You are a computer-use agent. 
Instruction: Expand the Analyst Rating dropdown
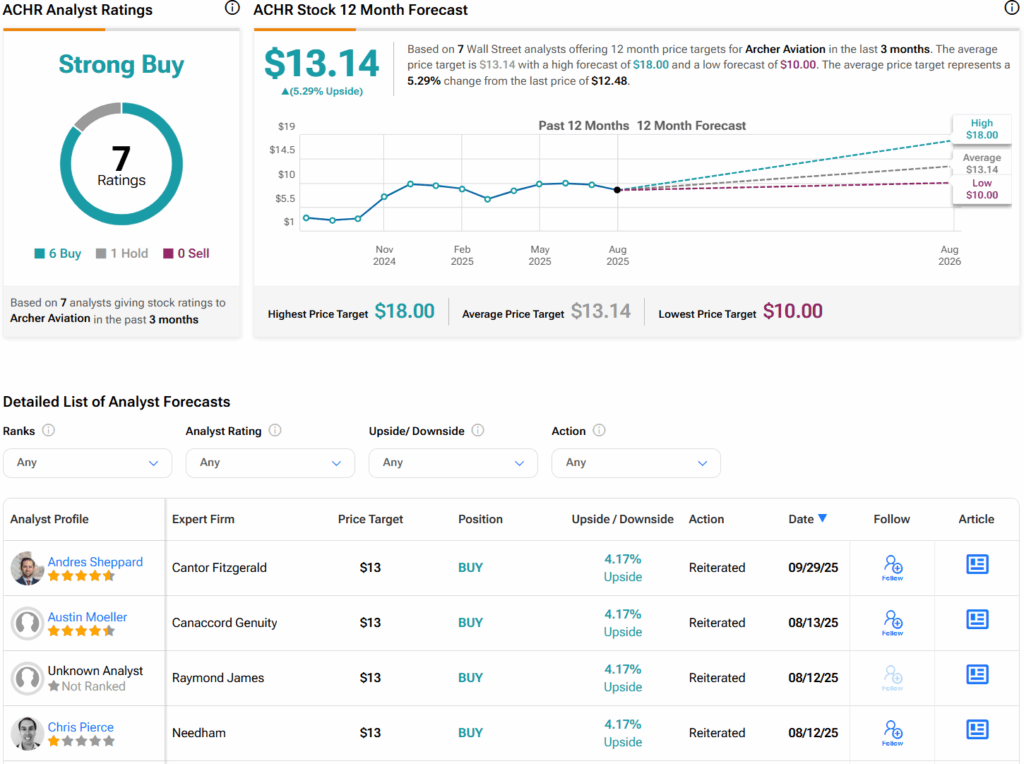point(270,463)
